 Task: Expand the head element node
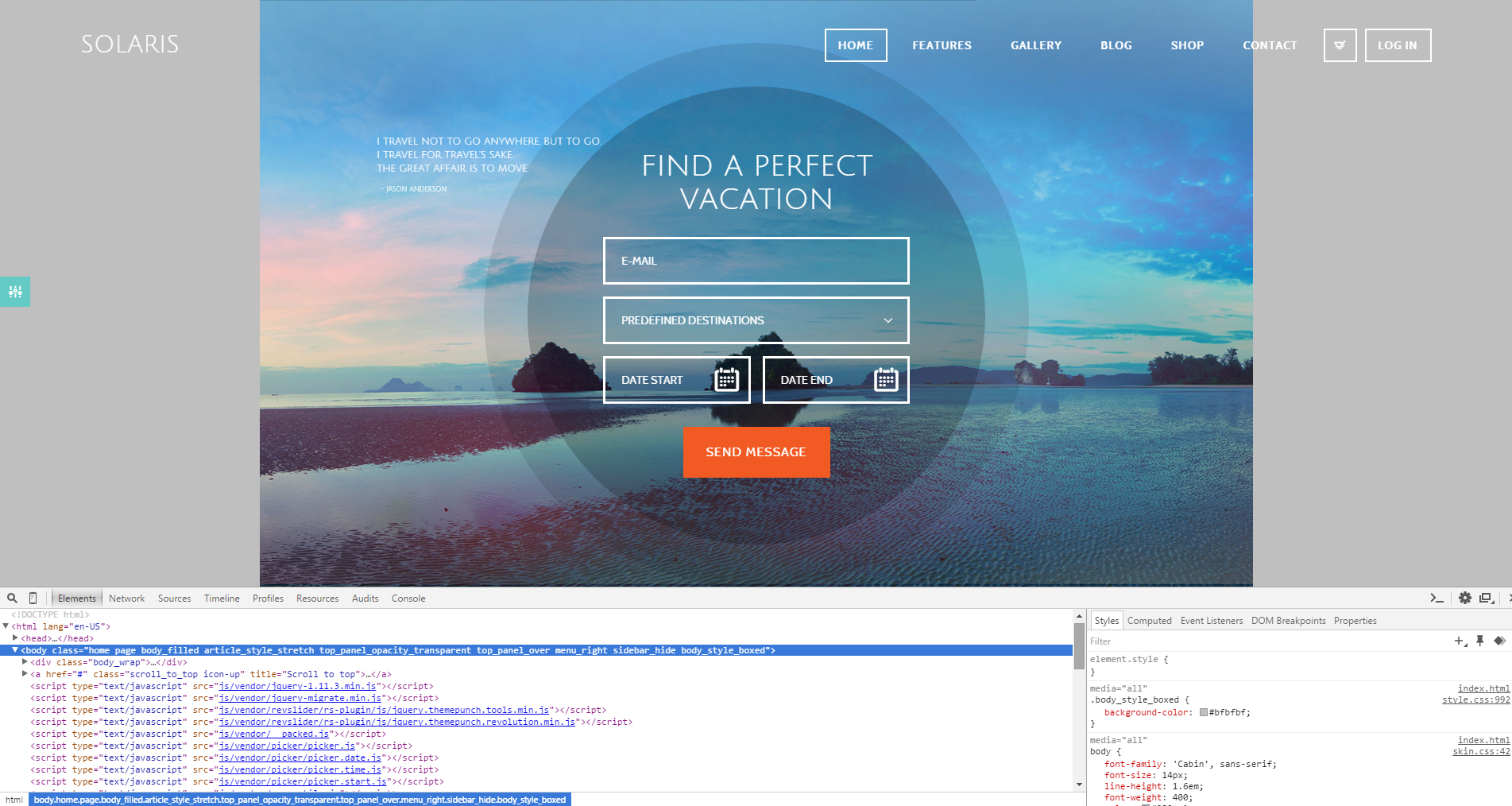pos(15,638)
